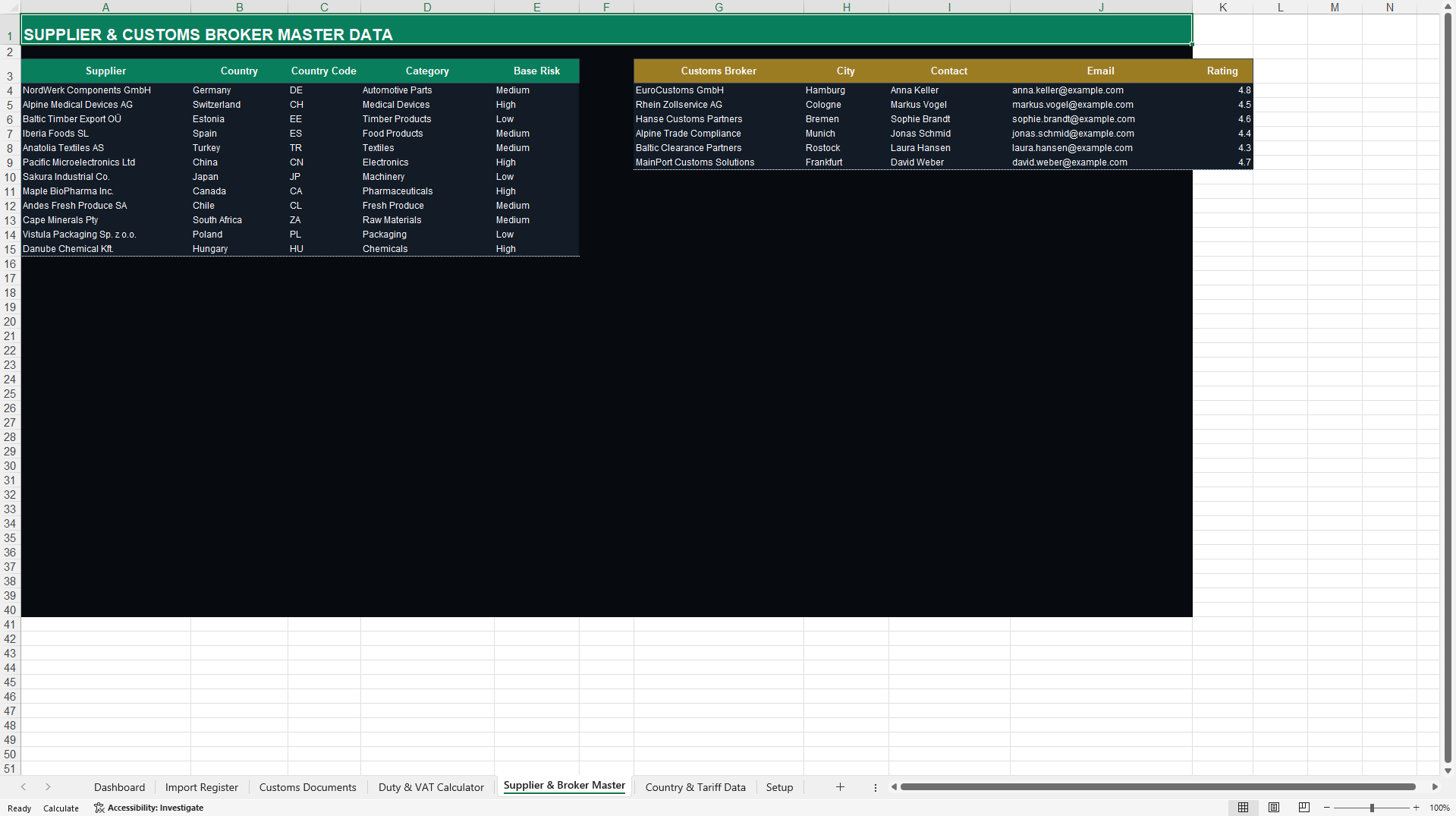Viewport: 1456px width, 816px height.
Task: Click the Country Code header cell
Action: click(x=324, y=71)
